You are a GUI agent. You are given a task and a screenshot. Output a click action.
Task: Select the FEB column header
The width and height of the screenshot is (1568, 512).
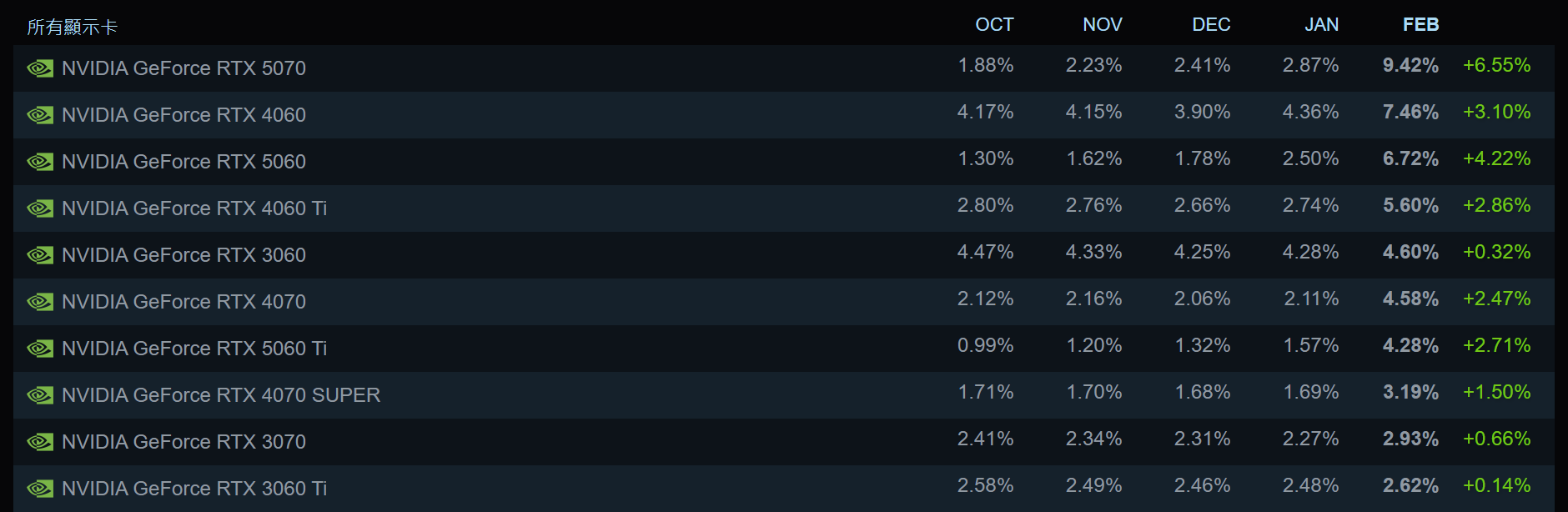pyautogui.click(x=1420, y=25)
